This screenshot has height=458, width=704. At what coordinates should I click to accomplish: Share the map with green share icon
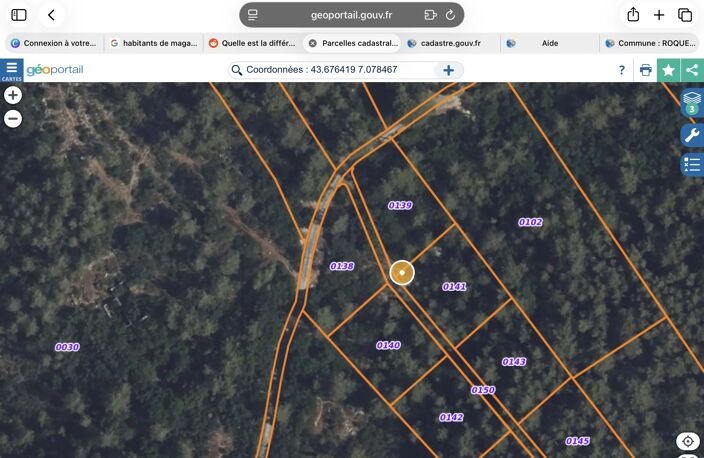[x=692, y=70]
